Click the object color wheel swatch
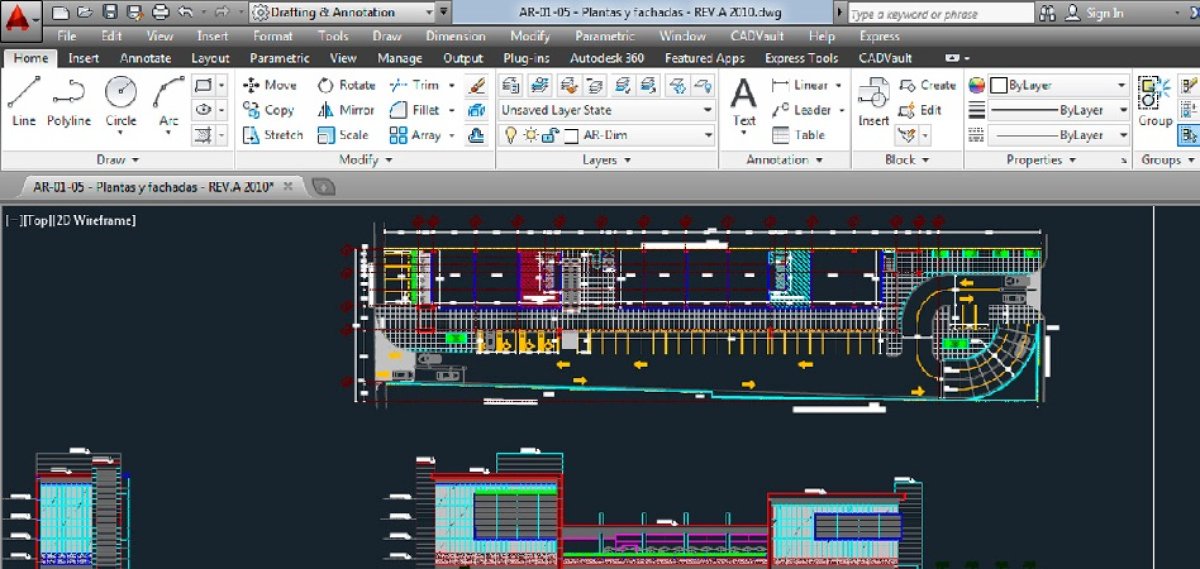Viewport: 1200px width, 569px height. coord(977,86)
